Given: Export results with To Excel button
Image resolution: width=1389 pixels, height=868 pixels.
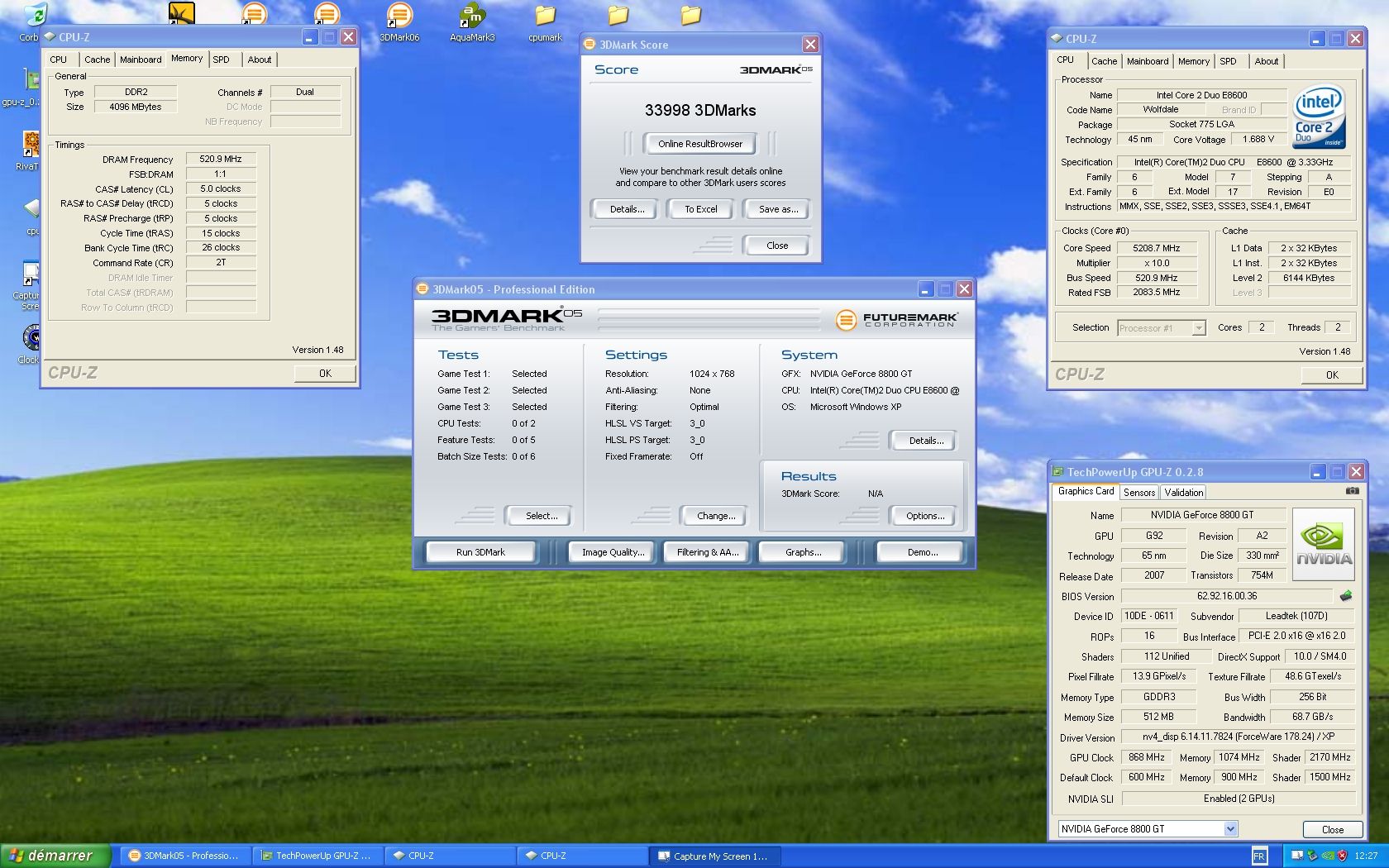Looking at the screenshot, I should (700, 209).
